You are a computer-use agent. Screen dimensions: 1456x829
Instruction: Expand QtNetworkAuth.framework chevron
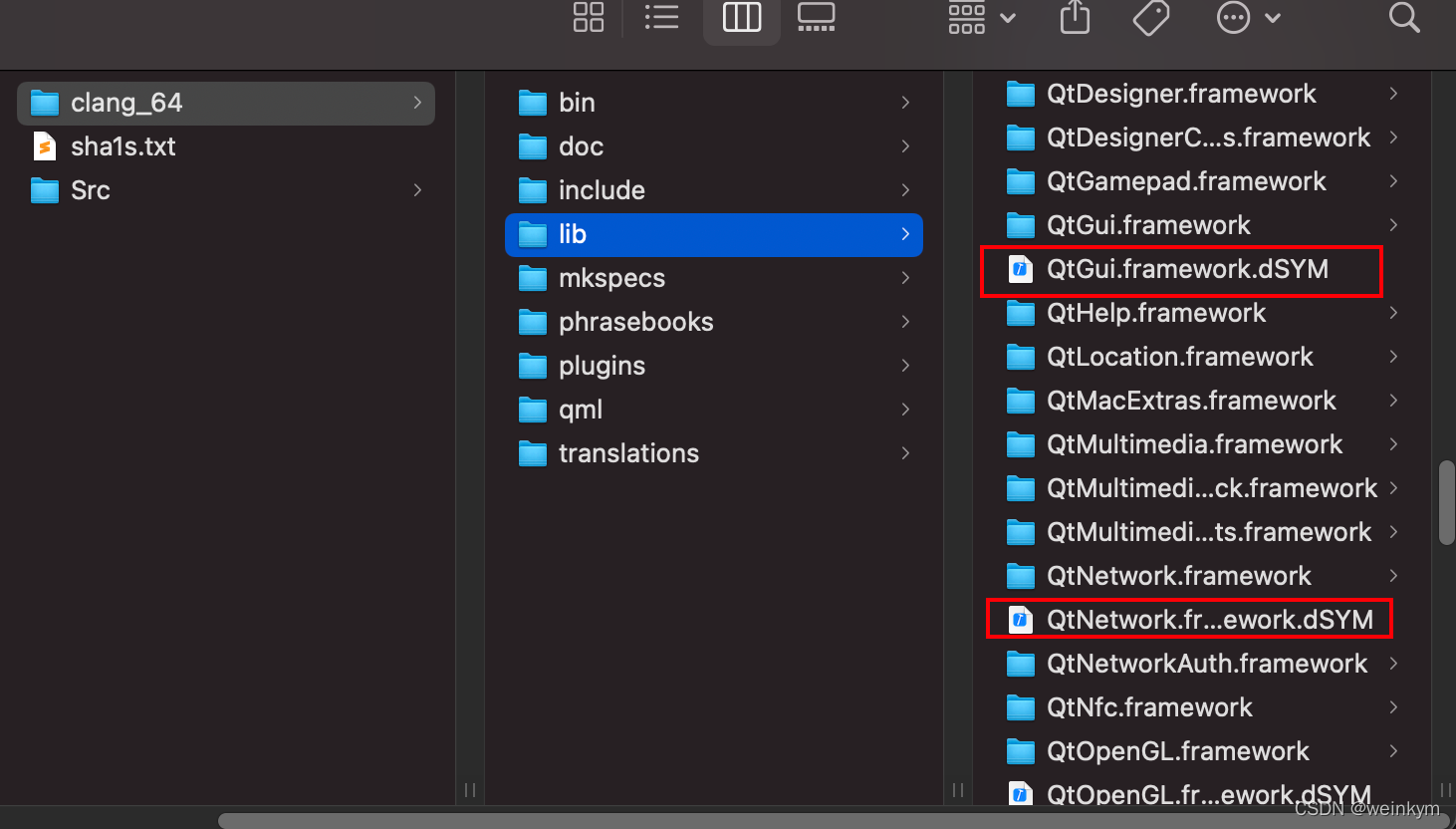(x=1393, y=664)
